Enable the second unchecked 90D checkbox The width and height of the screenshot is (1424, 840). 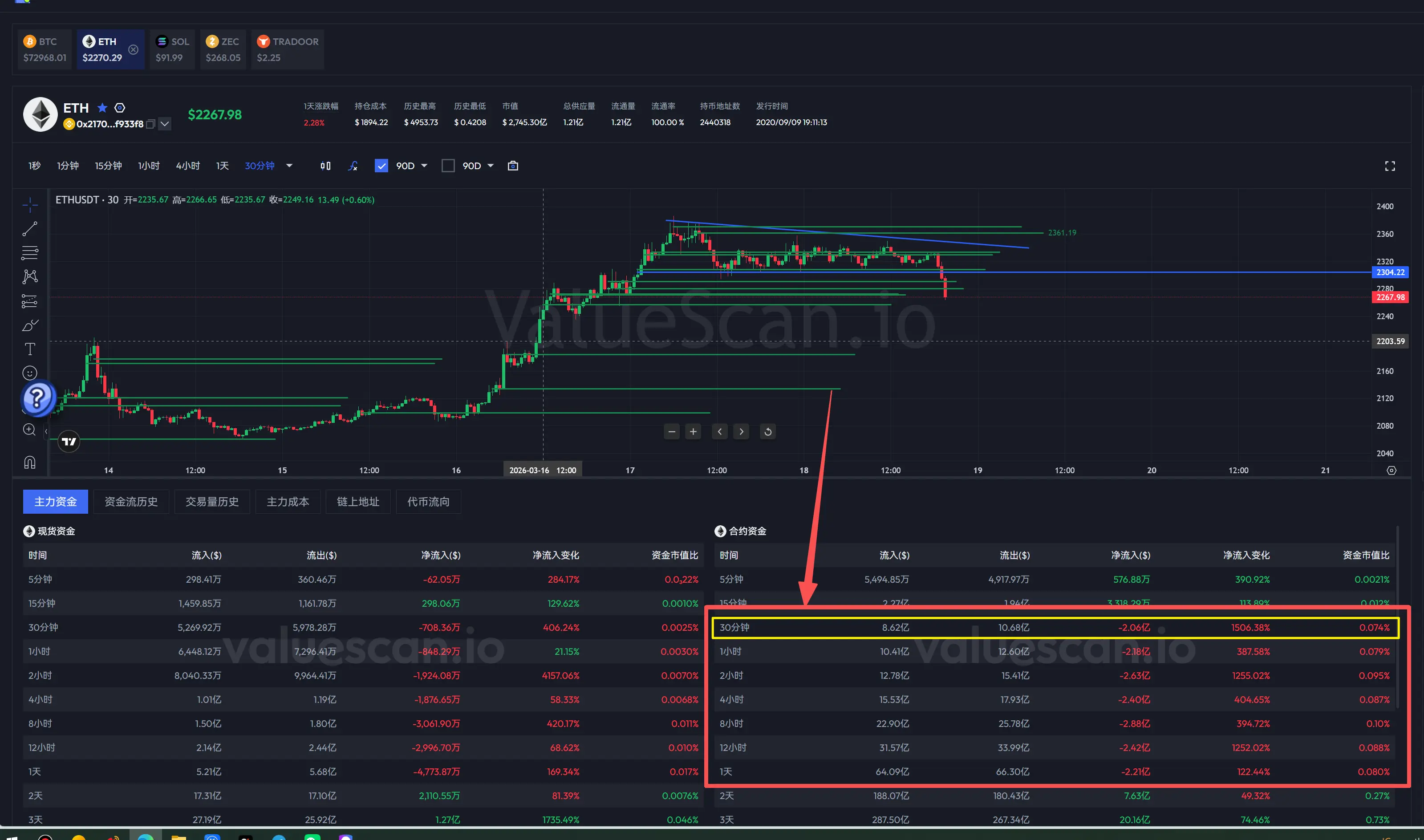pyautogui.click(x=448, y=166)
